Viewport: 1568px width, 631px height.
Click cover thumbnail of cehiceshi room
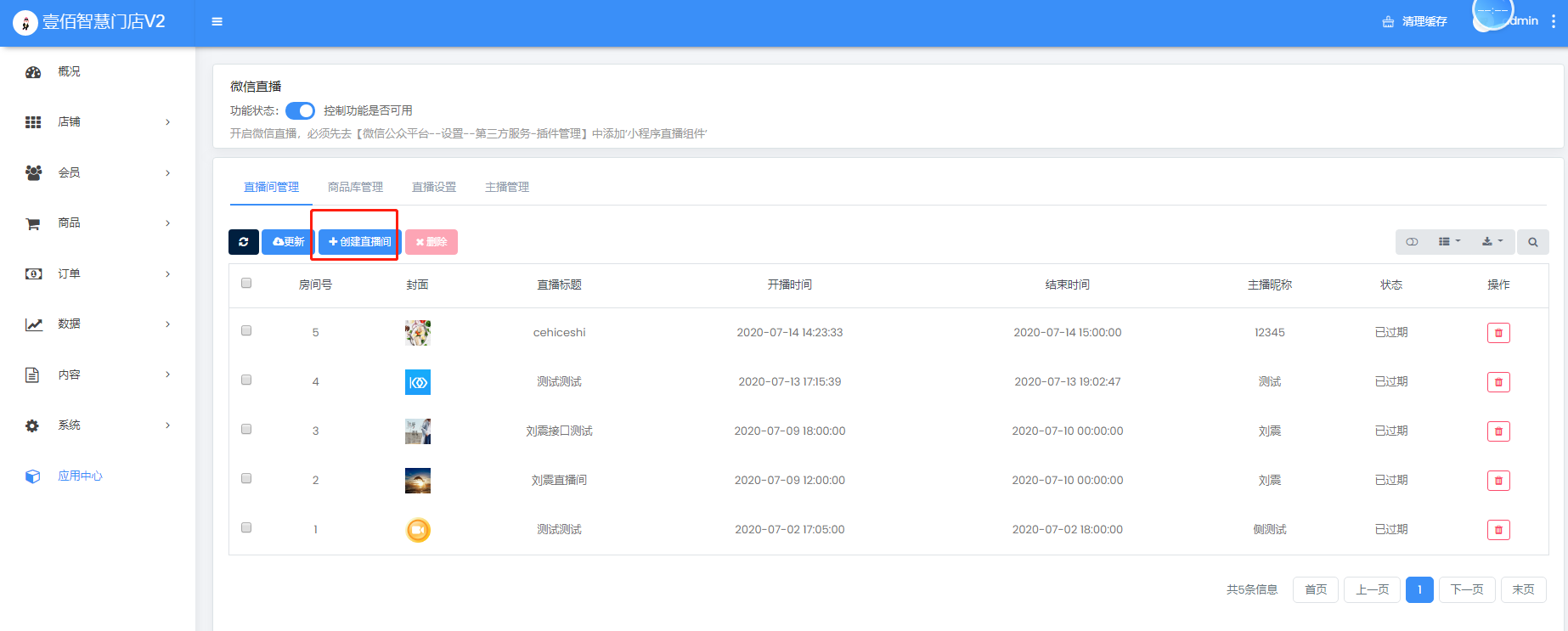pos(418,333)
